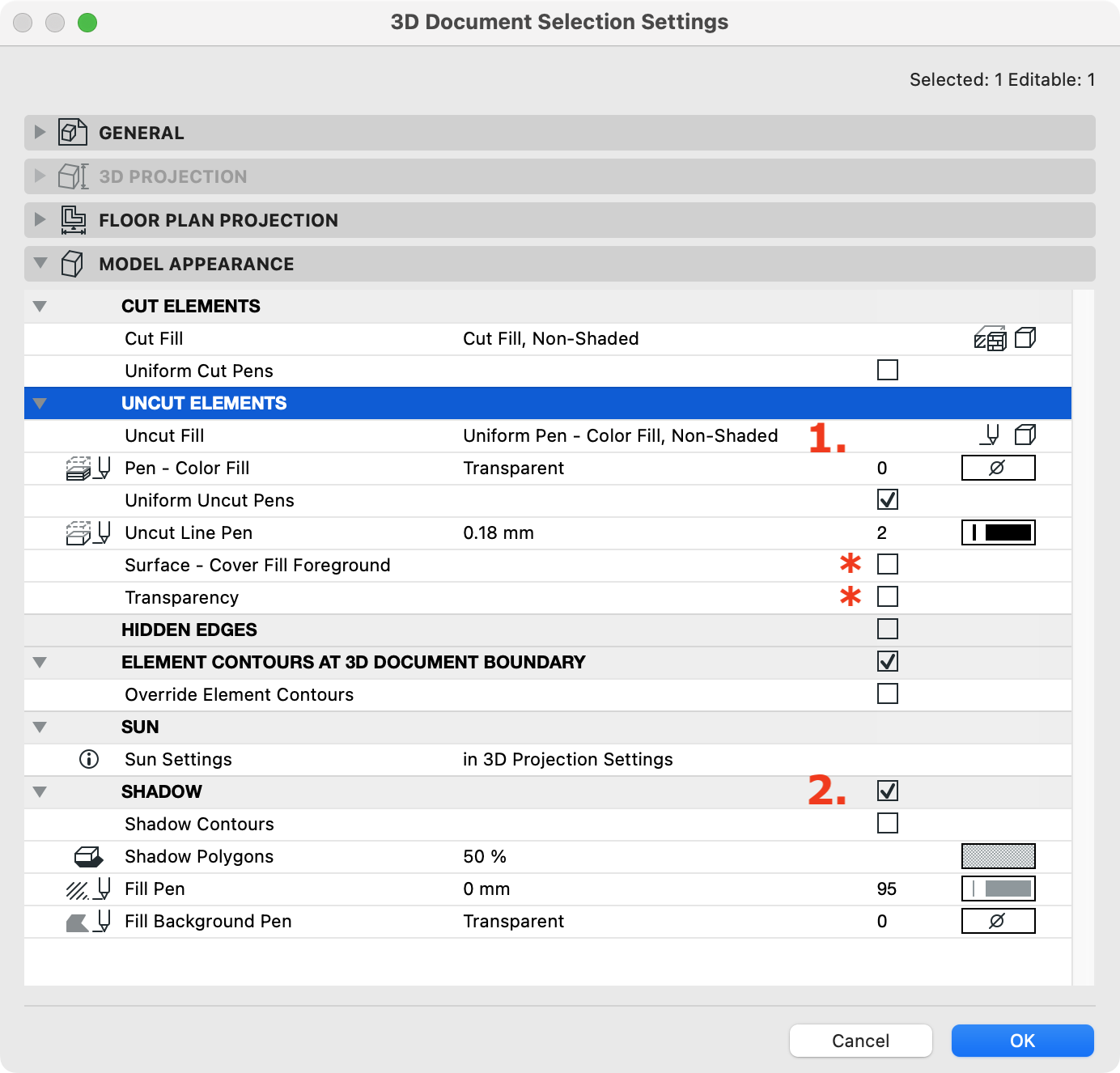Click the Shadow Contours row label
1120x1073 pixels.
pos(199,824)
